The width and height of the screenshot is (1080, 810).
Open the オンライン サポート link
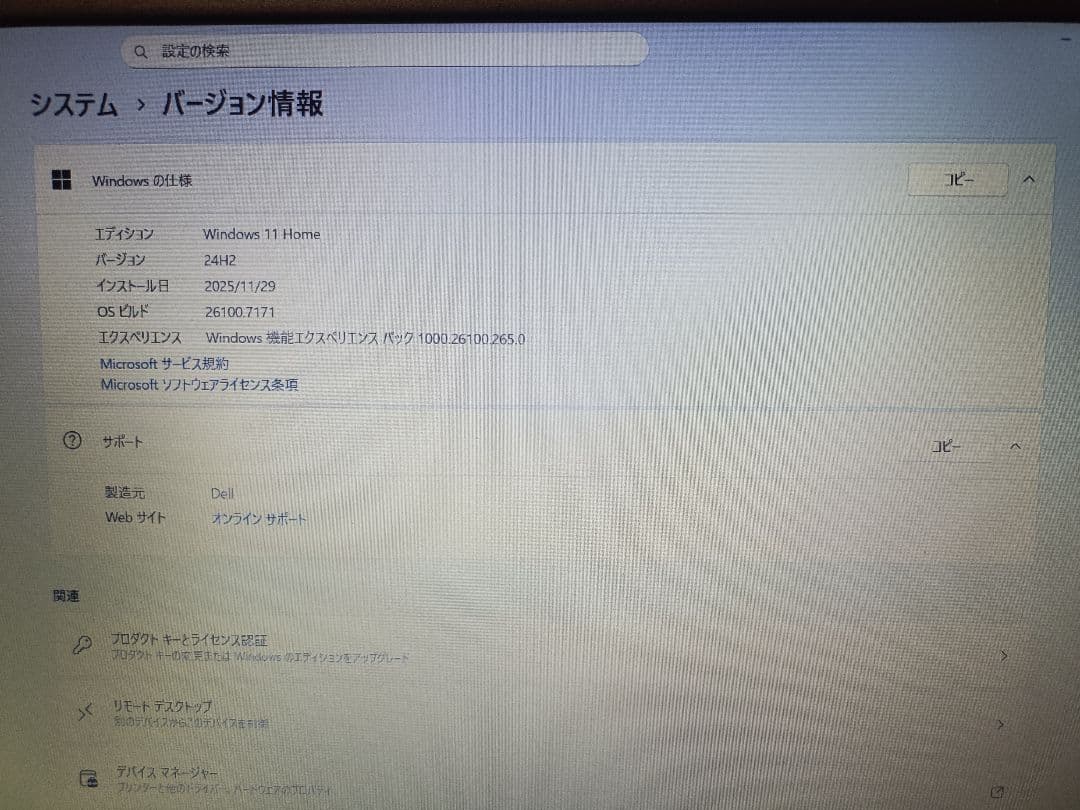click(x=258, y=518)
